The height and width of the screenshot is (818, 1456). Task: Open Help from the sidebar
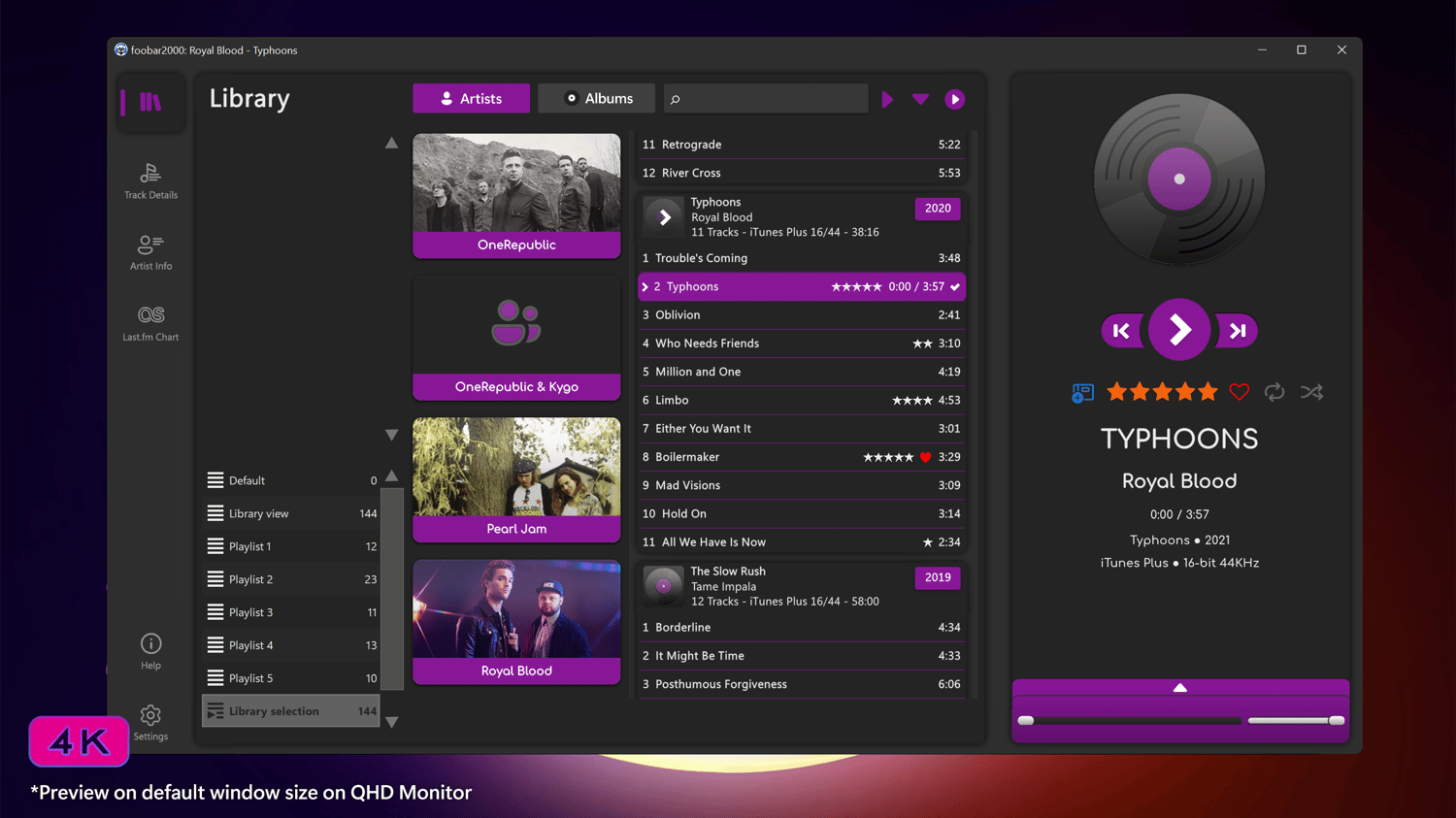pos(150,651)
